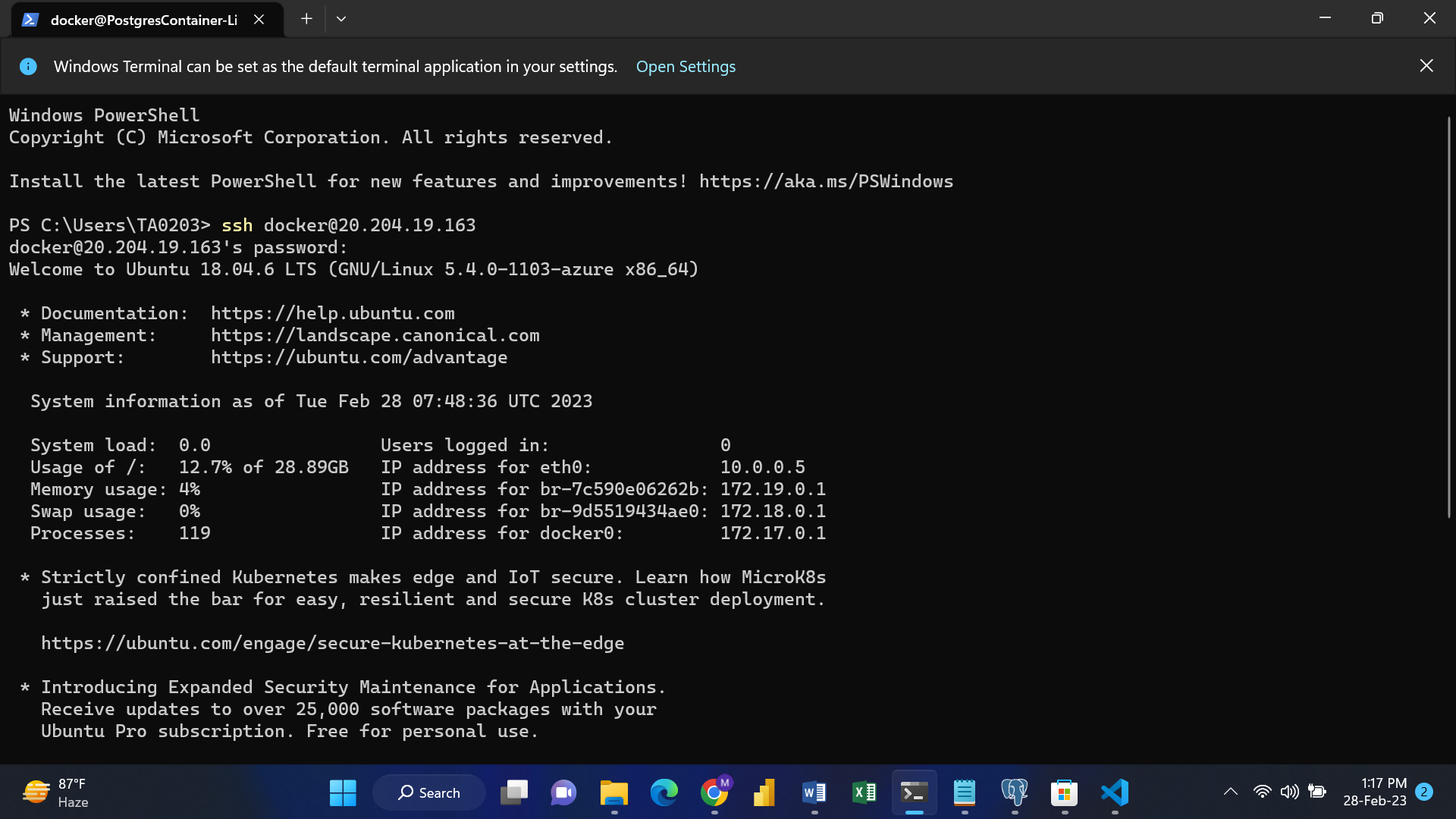Open Microsoft Store from the taskbar
The width and height of the screenshot is (1456, 819).
(1065, 792)
